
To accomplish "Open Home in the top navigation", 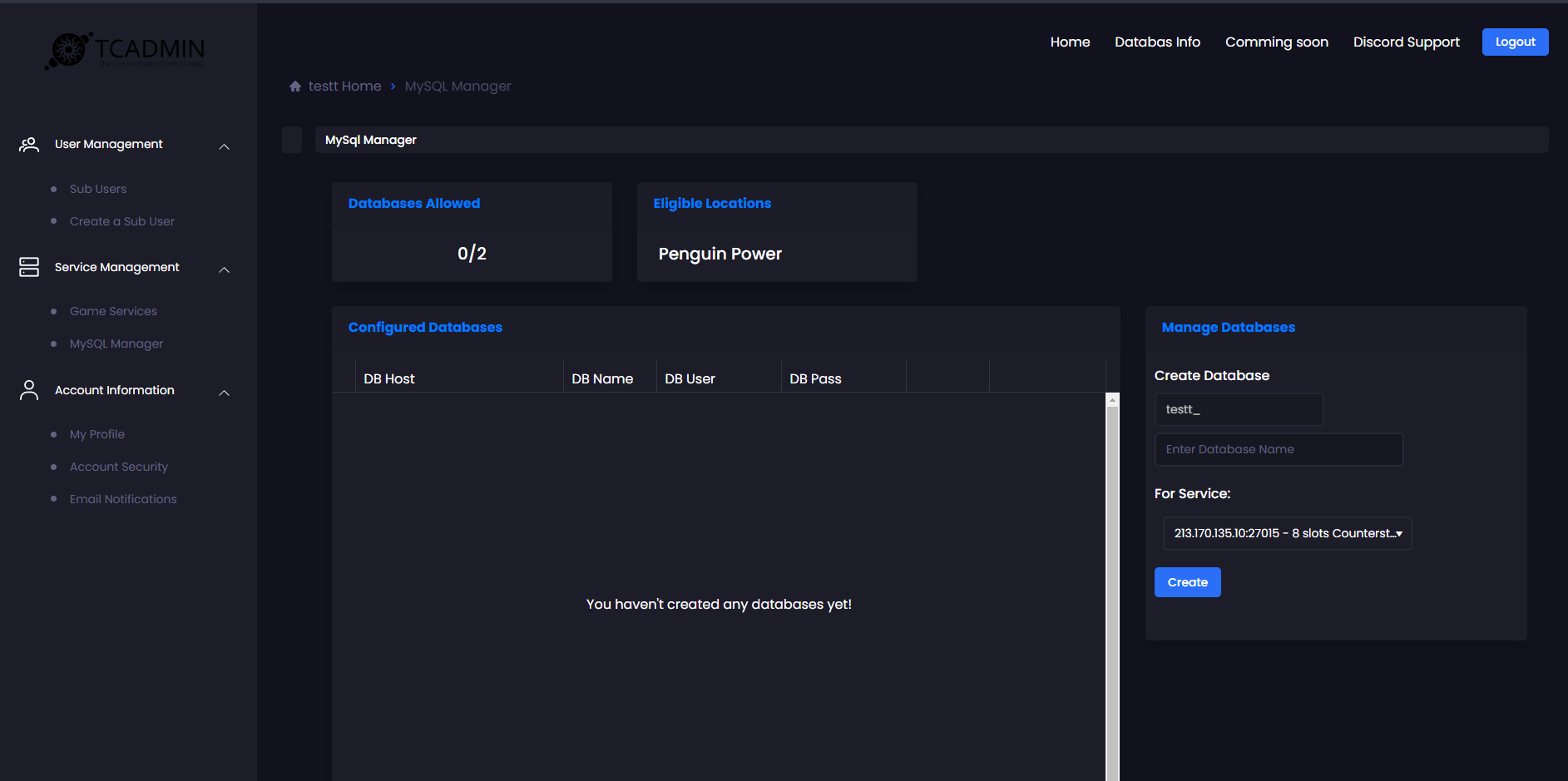I will (x=1070, y=42).
